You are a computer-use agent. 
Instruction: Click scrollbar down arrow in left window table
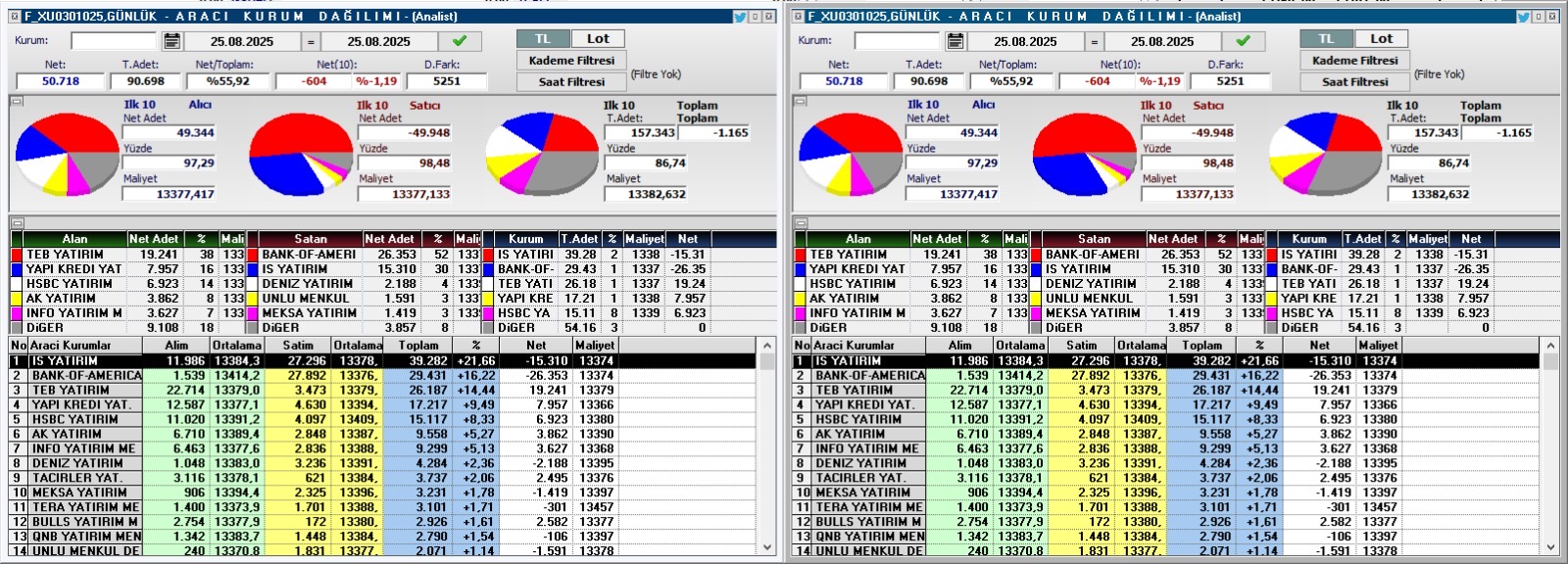767,548
